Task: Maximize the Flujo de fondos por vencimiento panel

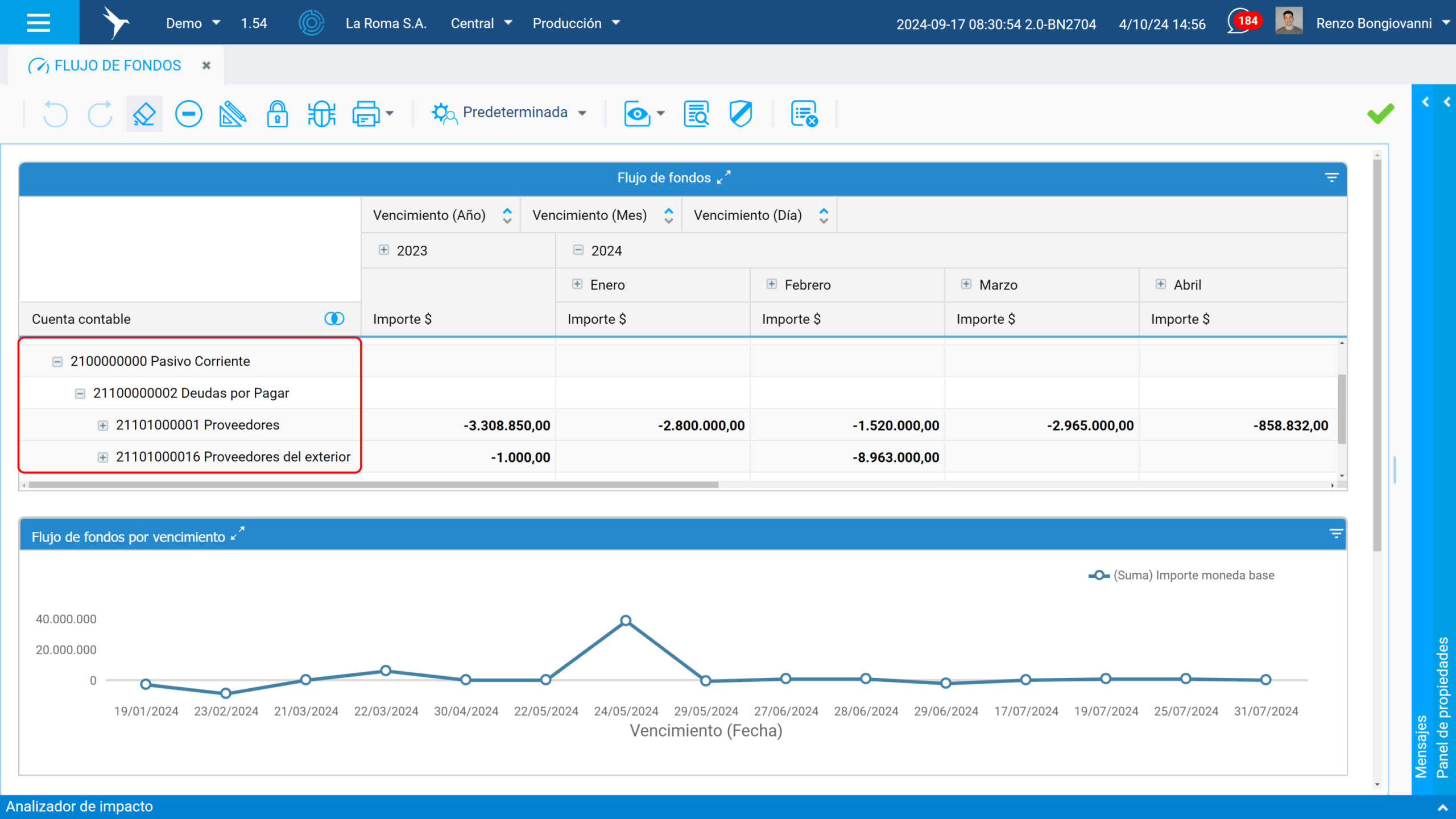Action: point(238,533)
